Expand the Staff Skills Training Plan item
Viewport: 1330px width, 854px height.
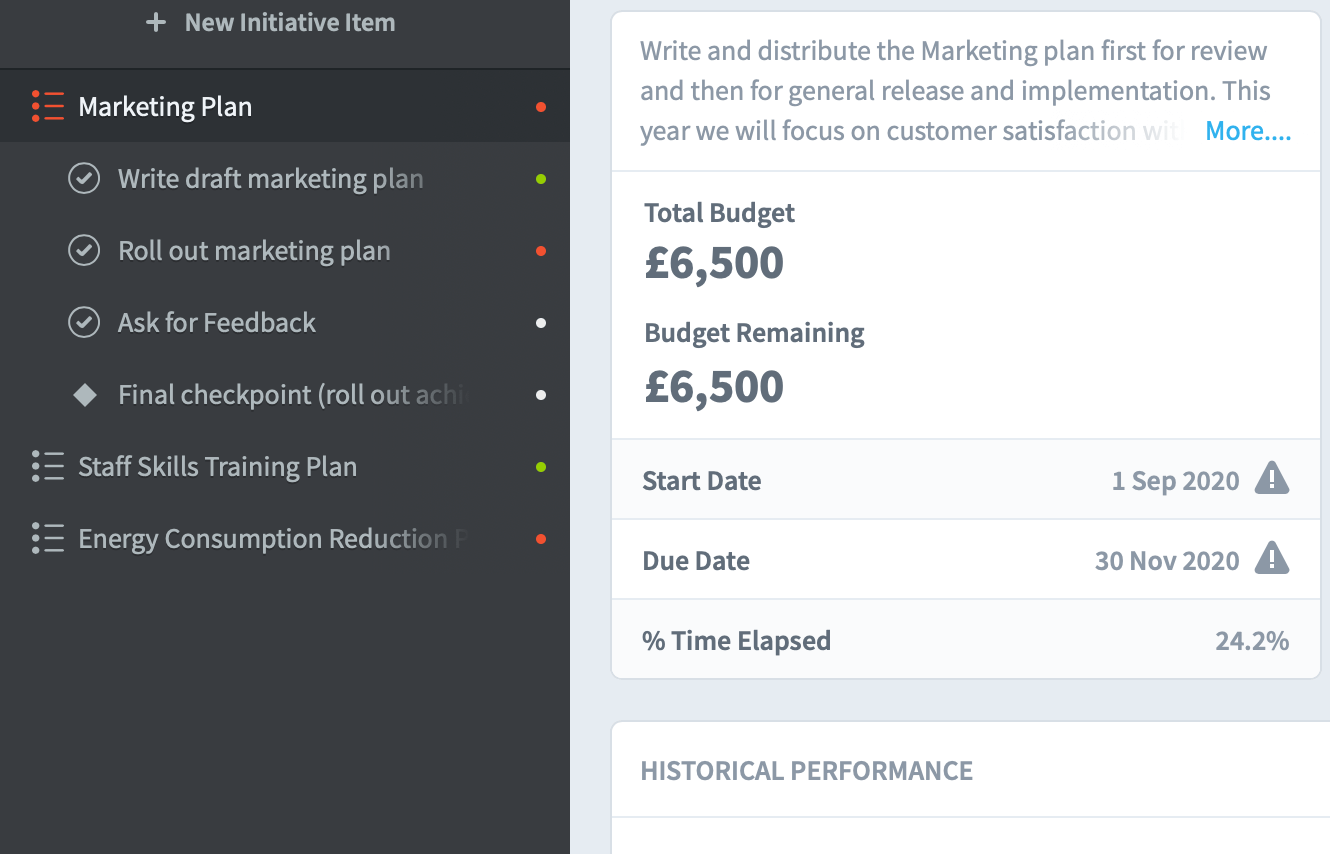[x=285, y=467]
